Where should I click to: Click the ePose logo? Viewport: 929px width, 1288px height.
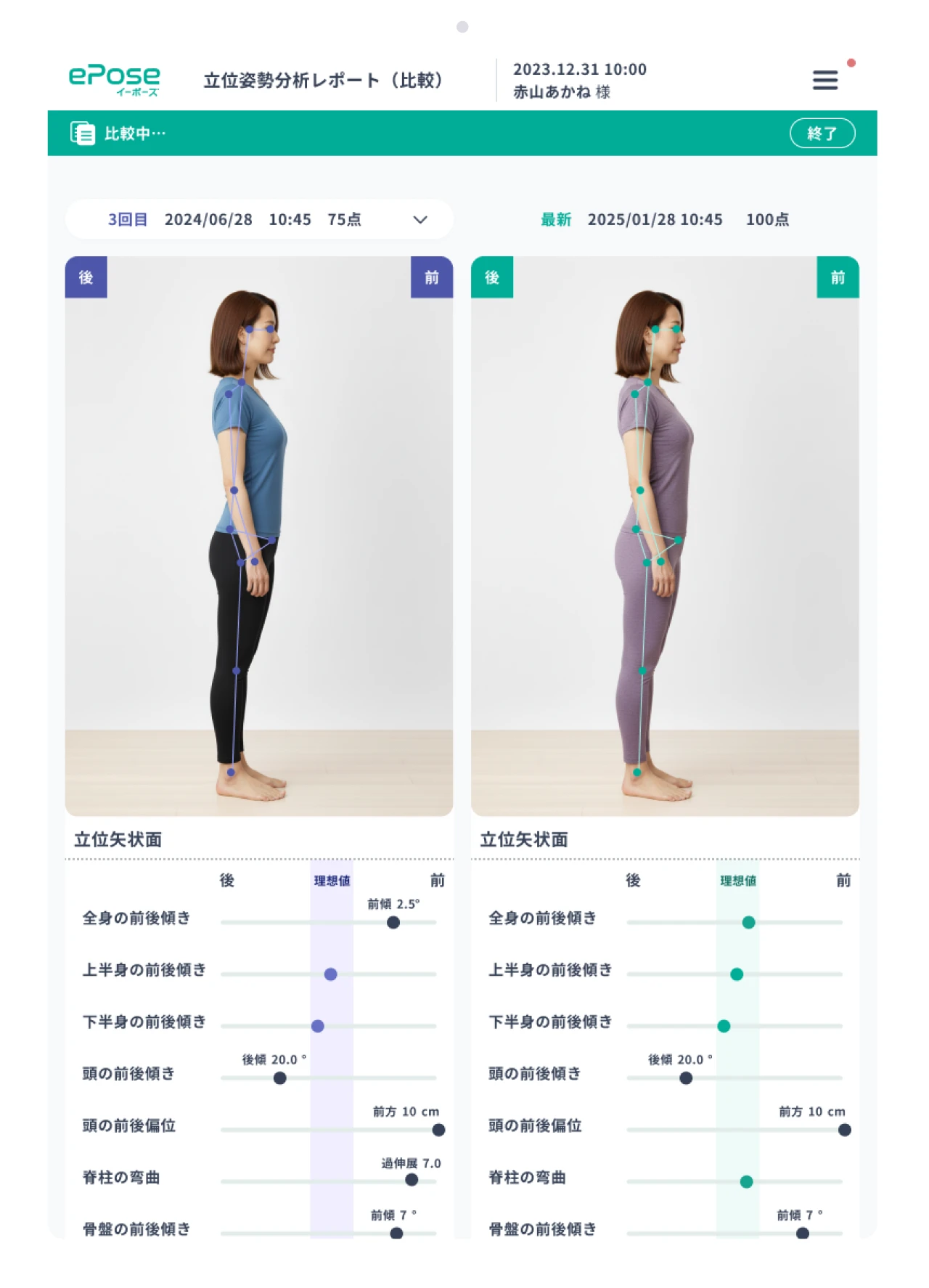tap(114, 80)
